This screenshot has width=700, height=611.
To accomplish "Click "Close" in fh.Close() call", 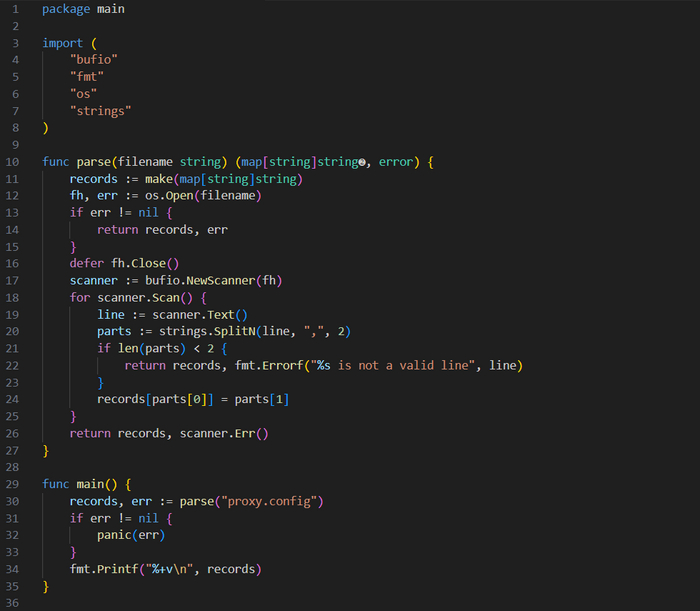I will coord(149,264).
